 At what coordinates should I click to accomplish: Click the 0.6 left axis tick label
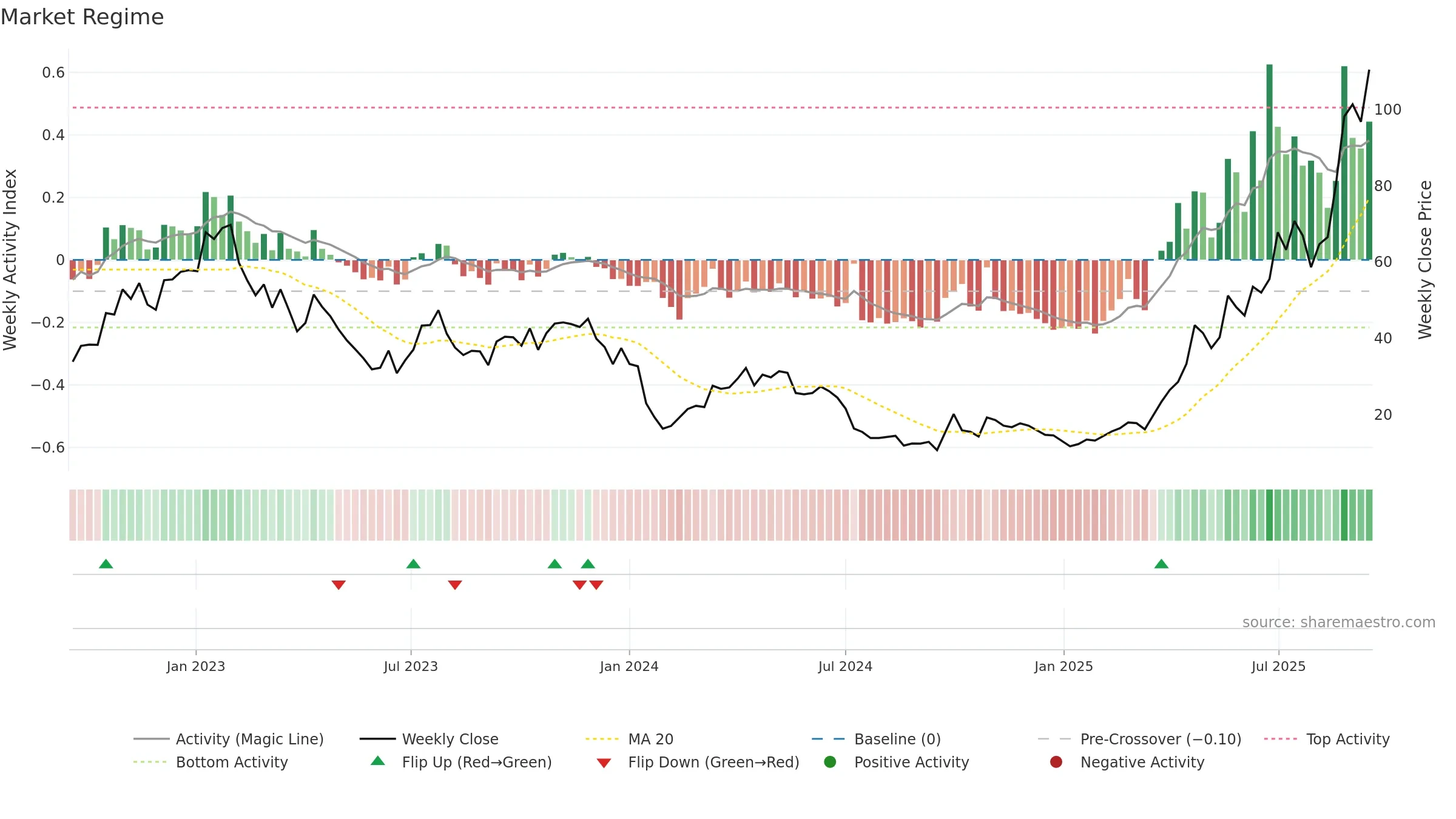click(x=53, y=73)
